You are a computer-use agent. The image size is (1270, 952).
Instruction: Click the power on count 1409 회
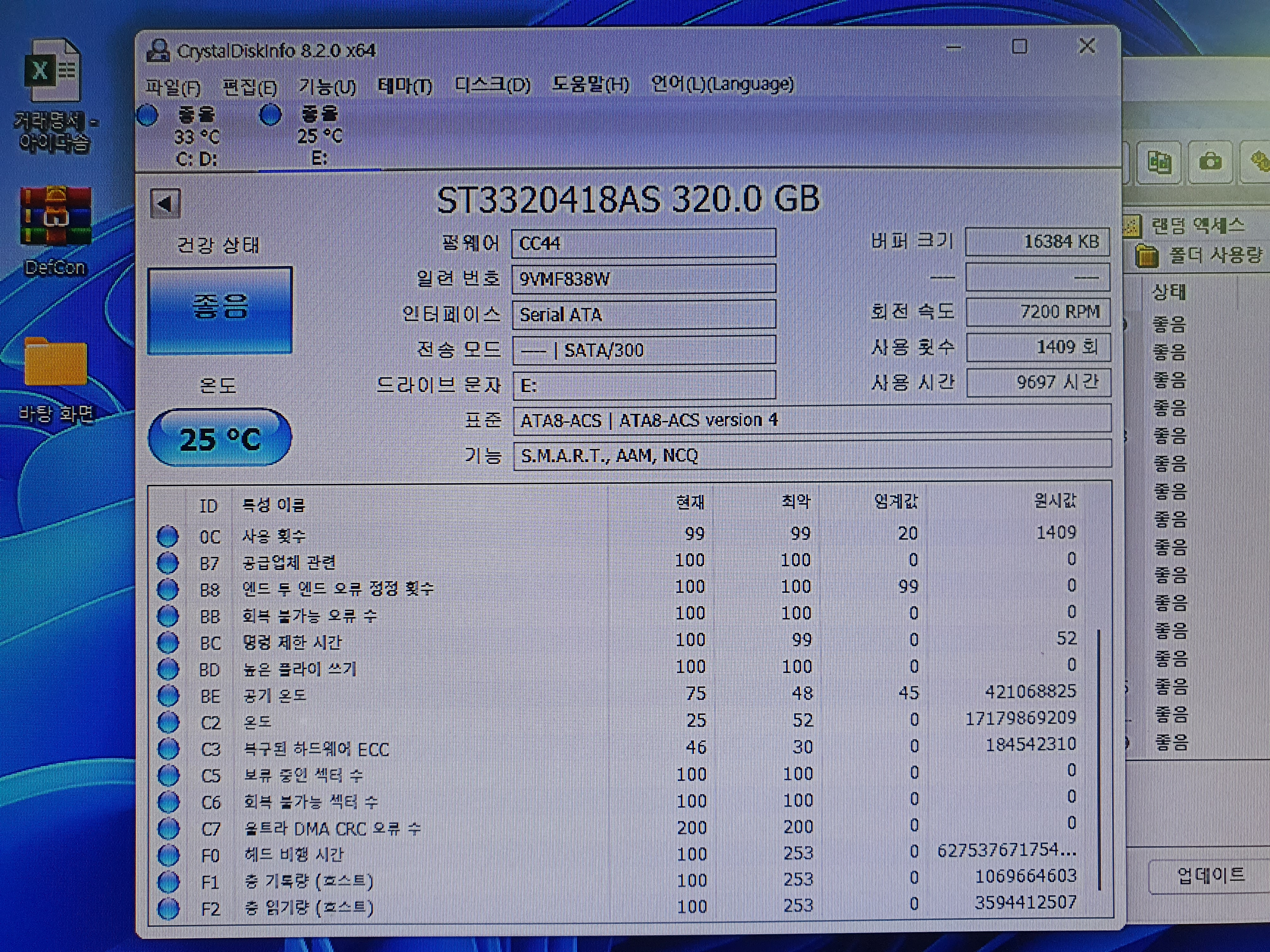[x=1038, y=347]
